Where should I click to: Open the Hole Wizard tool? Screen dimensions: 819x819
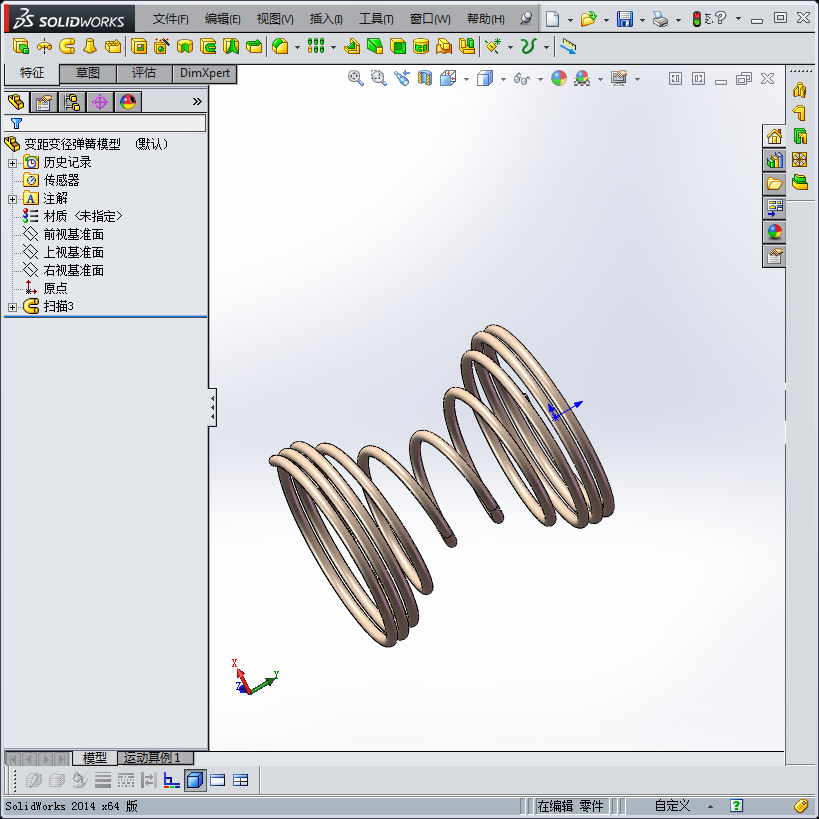pos(161,46)
